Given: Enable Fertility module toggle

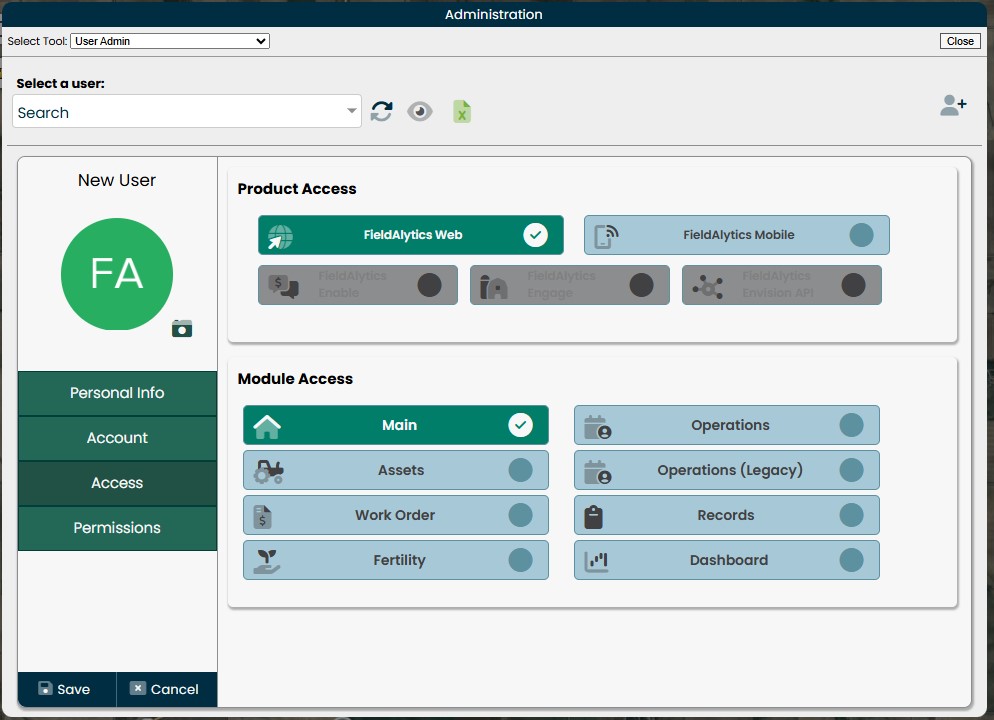Looking at the screenshot, I should pos(520,560).
